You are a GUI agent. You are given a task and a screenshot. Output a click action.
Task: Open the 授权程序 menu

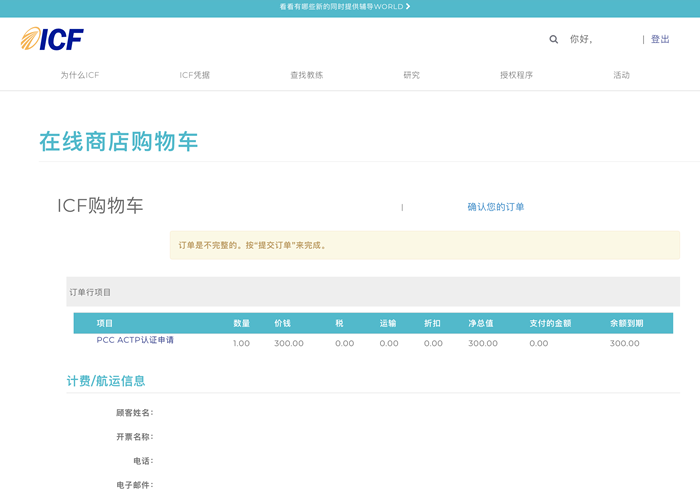(x=516, y=75)
